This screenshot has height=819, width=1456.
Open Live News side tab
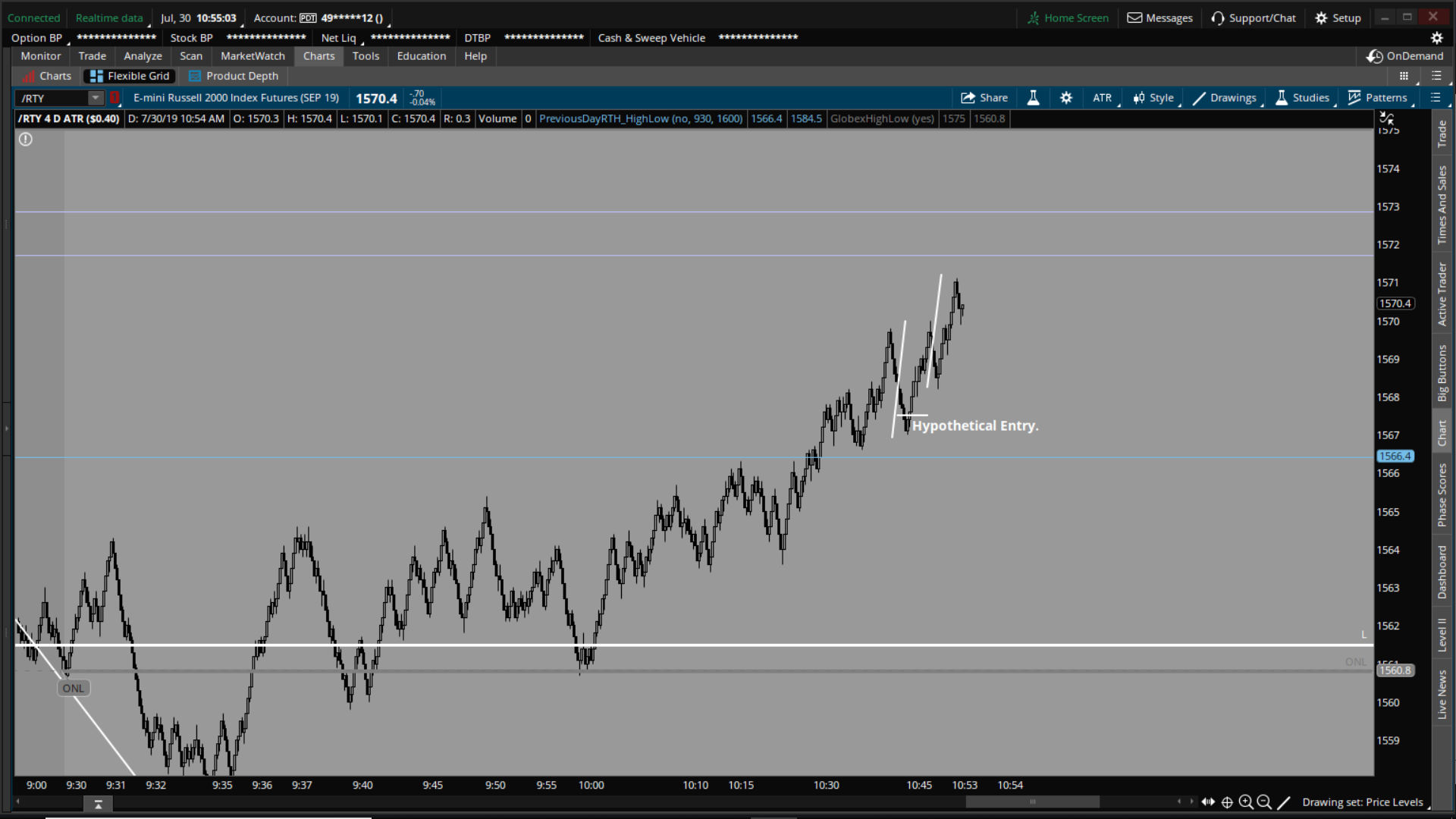click(x=1442, y=695)
